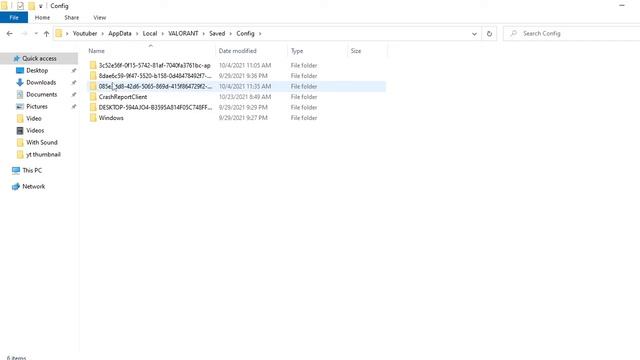640x360 pixels.
Task: Click the This PC computer icon
Action: click(x=16, y=171)
